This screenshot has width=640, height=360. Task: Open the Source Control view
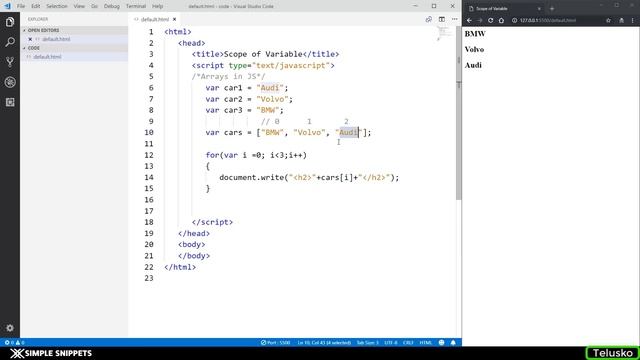10,62
